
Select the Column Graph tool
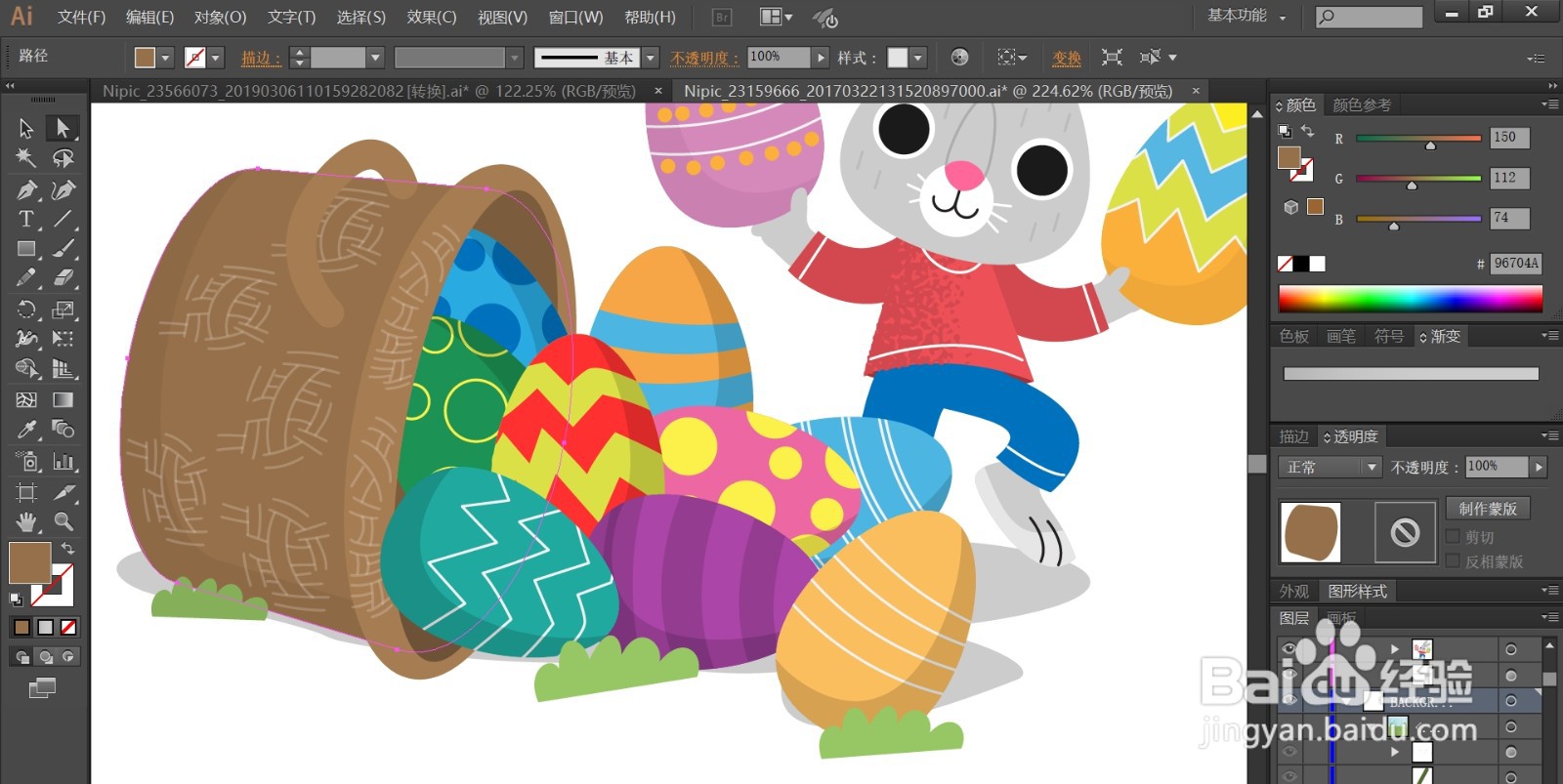[63, 461]
